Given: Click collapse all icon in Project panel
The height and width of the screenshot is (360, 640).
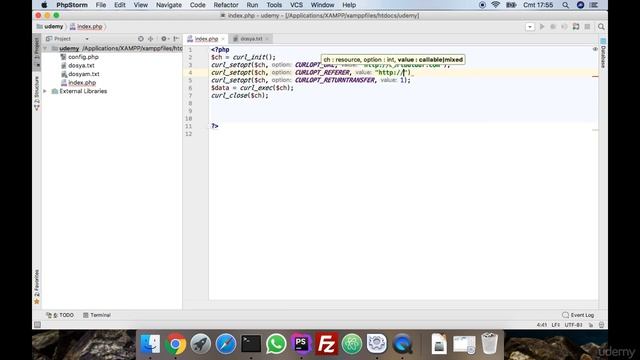Looking at the screenshot, I should pos(151,39).
